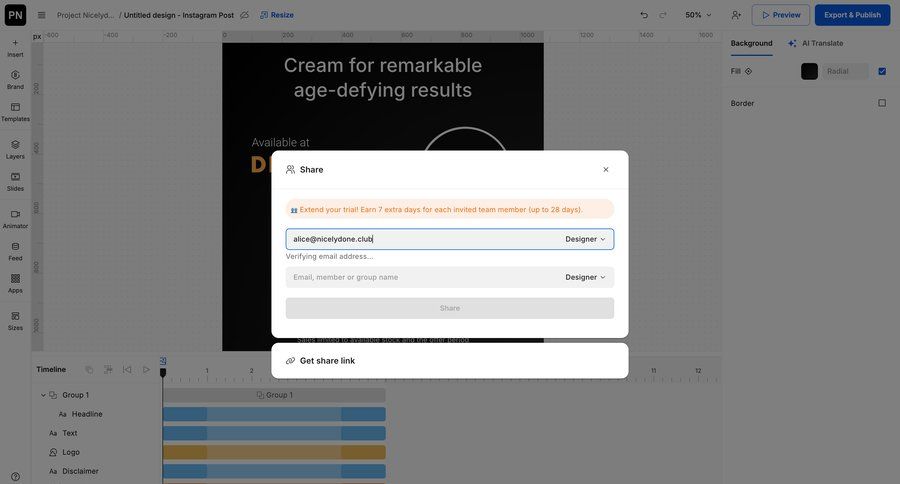Collapse Group 1 in the timeline
The width and height of the screenshot is (900, 484).
(43, 395)
